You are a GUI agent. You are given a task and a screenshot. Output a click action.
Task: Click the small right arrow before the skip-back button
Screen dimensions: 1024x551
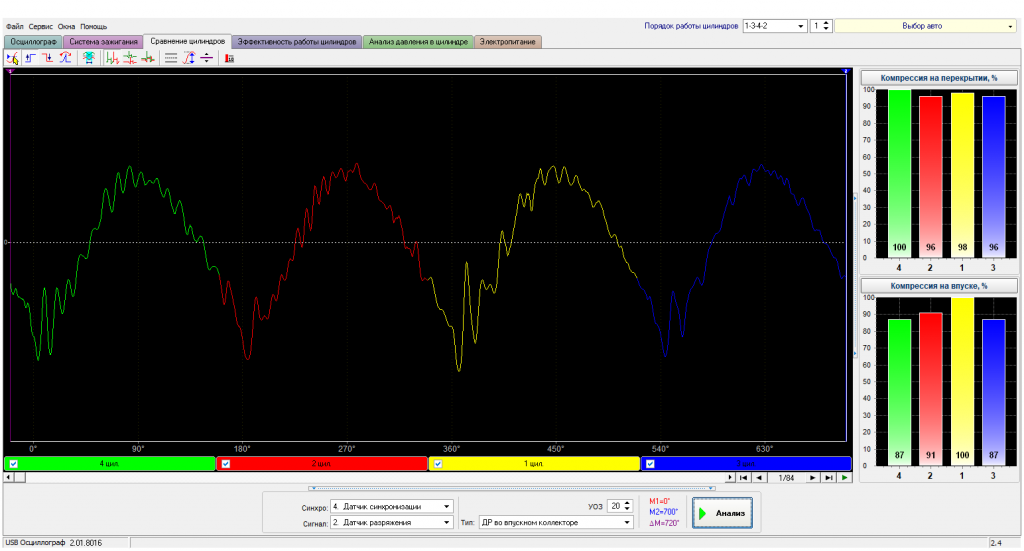tap(729, 478)
